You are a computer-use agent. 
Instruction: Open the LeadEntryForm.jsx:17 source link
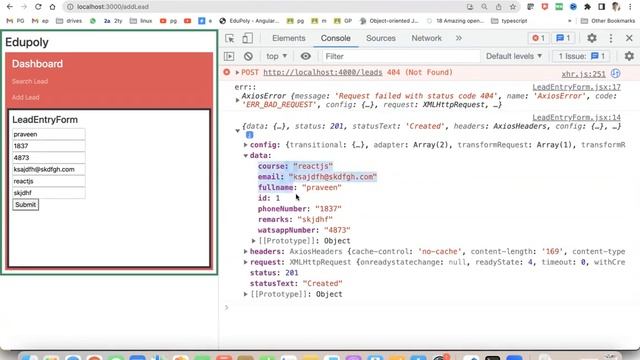click(x=576, y=87)
